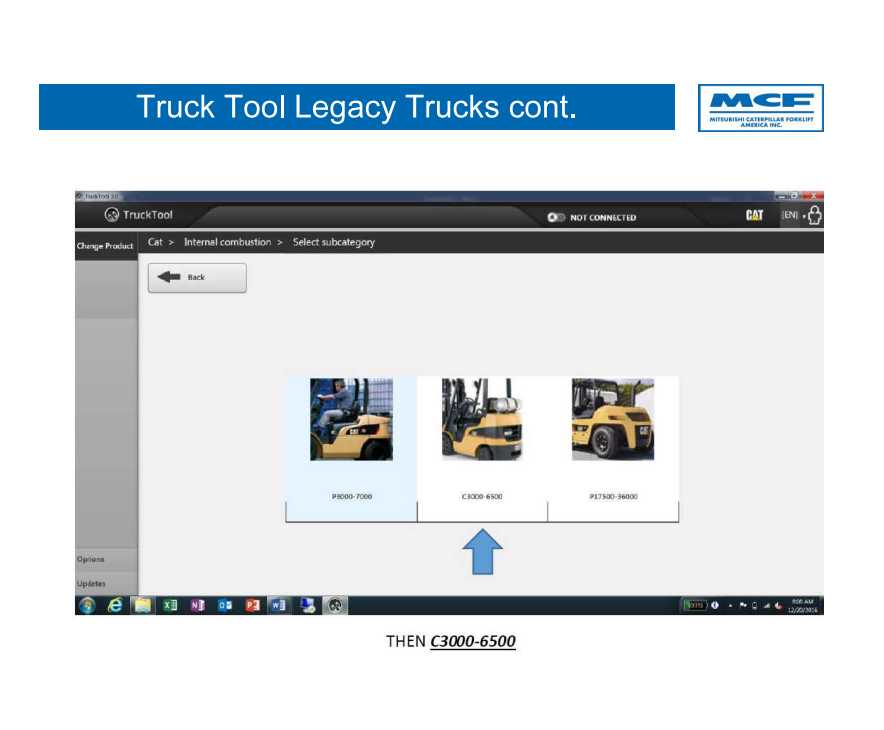This screenshot has width=884, height=730.
Task: Open PowerPoint from the taskbar
Action: (253, 605)
